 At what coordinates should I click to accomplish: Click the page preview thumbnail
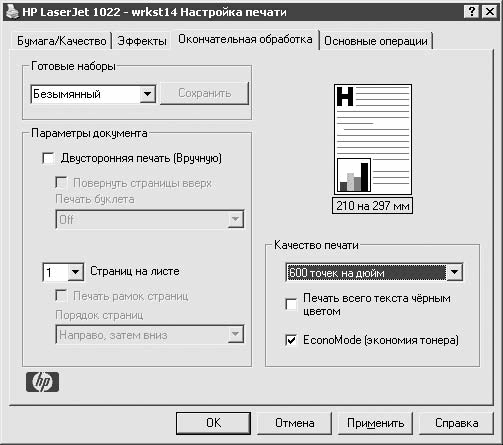pos(373,139)
